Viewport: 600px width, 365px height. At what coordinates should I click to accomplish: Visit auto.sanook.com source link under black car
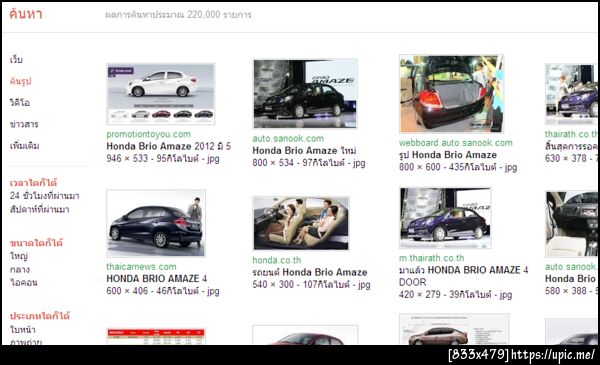pyautogui.click(x=288, y=139)
